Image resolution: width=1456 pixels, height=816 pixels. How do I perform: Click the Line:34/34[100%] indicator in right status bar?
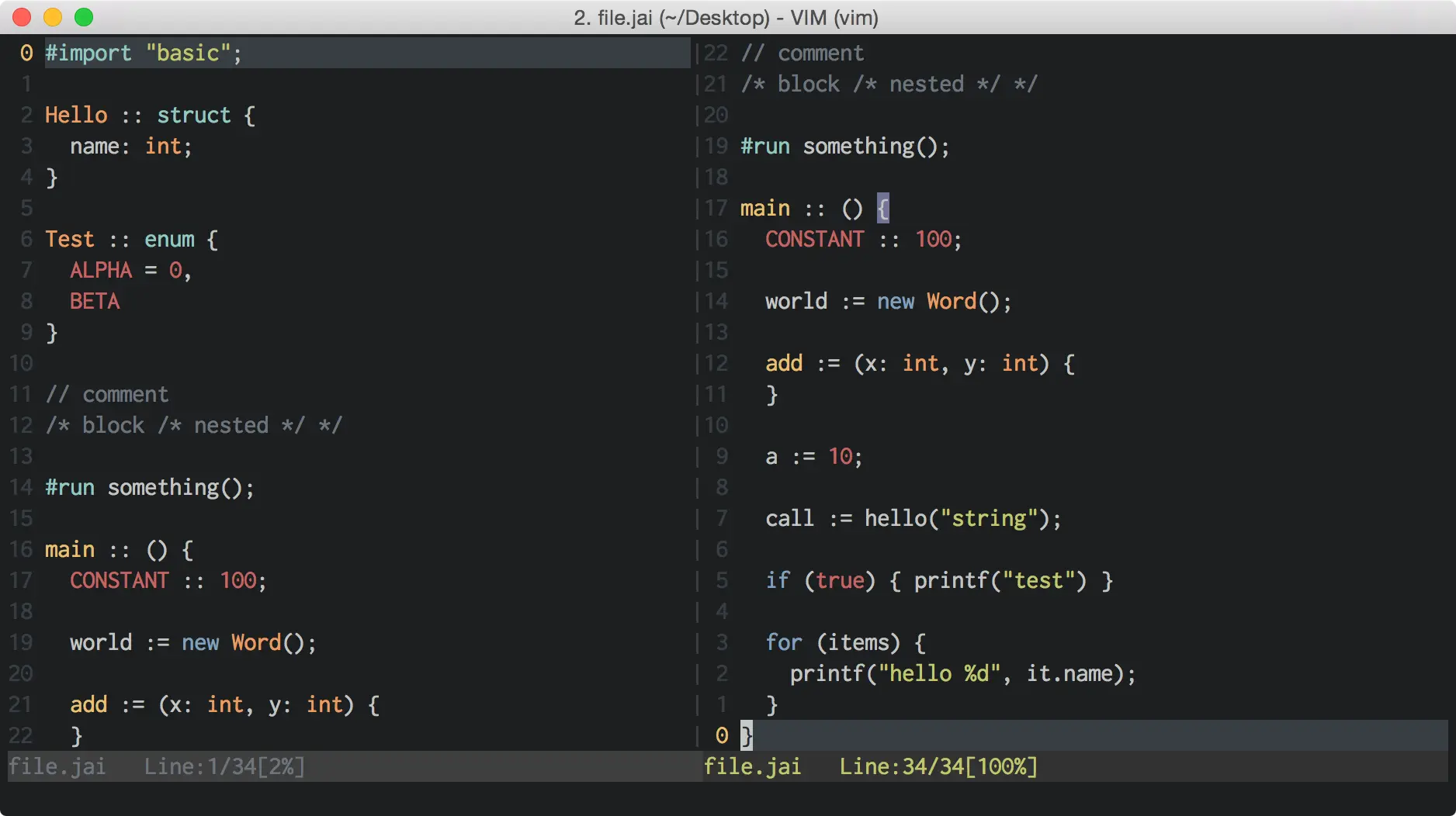tap(938, 766)
